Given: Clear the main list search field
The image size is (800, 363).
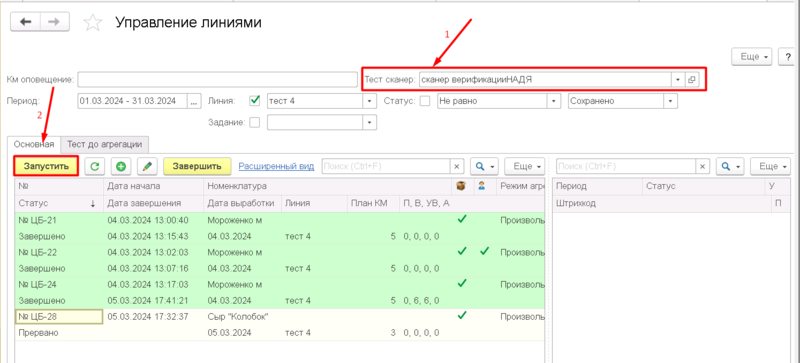Looking at the screenshot, I should point(457,166).
